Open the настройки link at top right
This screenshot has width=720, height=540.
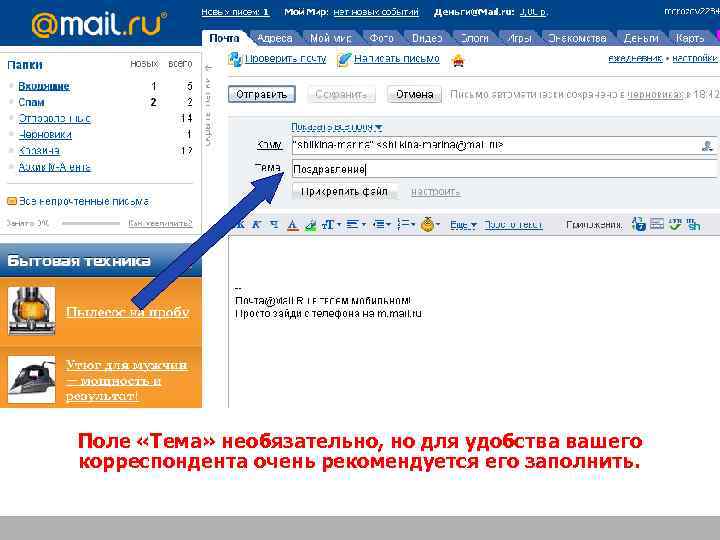pos(694,58)
